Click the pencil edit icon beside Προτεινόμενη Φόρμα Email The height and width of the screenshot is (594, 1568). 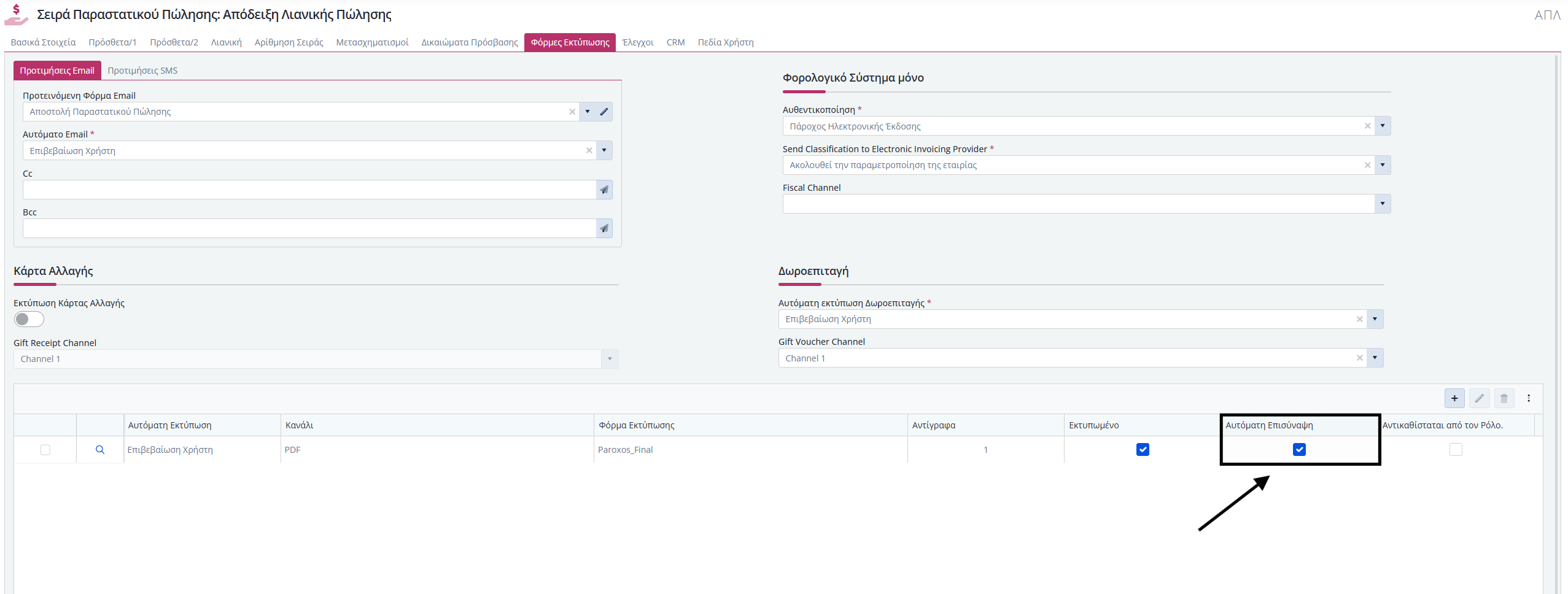[604, 112]
